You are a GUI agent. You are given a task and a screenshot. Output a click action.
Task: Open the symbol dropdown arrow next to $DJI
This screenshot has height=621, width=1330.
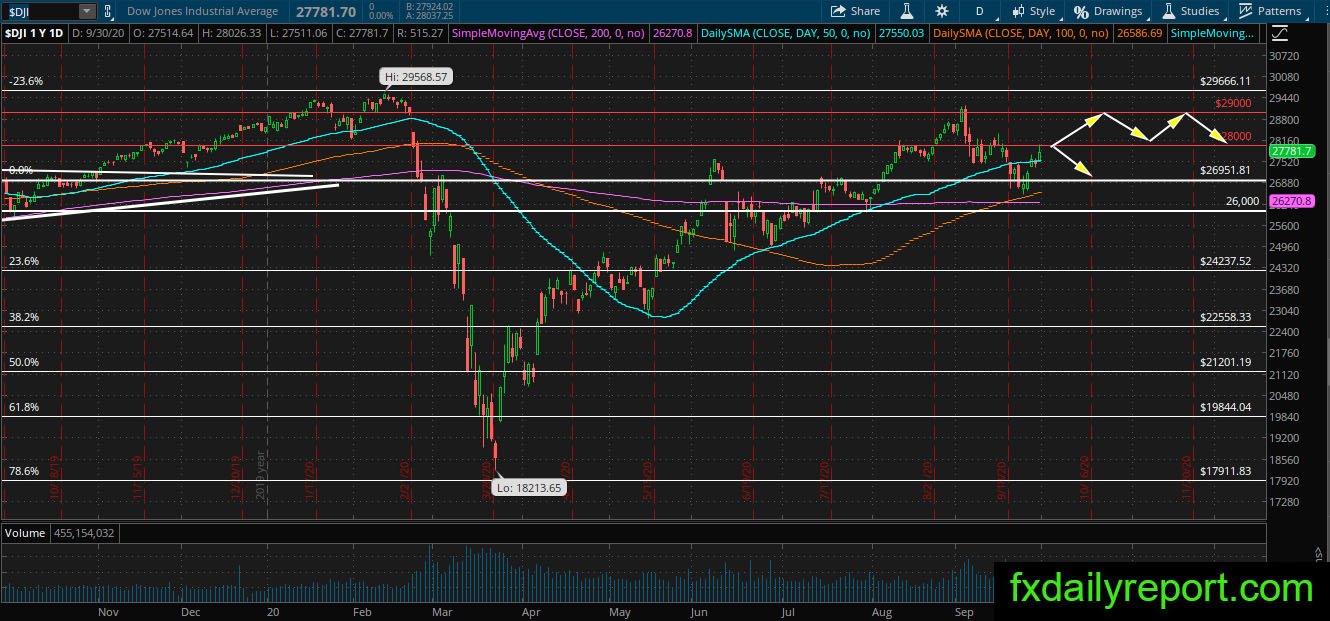pos(86,11)
